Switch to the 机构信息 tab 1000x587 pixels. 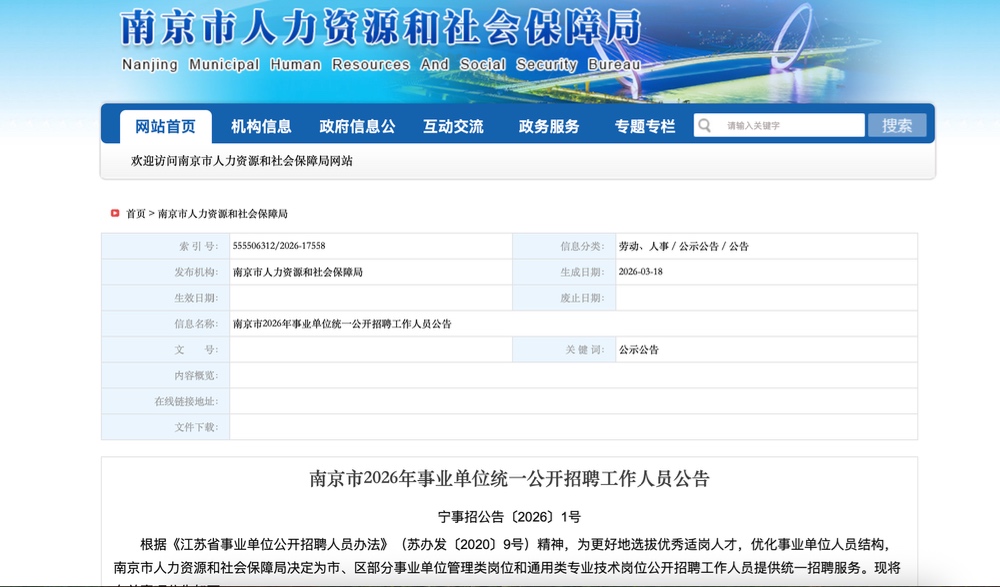coord(261,127)
